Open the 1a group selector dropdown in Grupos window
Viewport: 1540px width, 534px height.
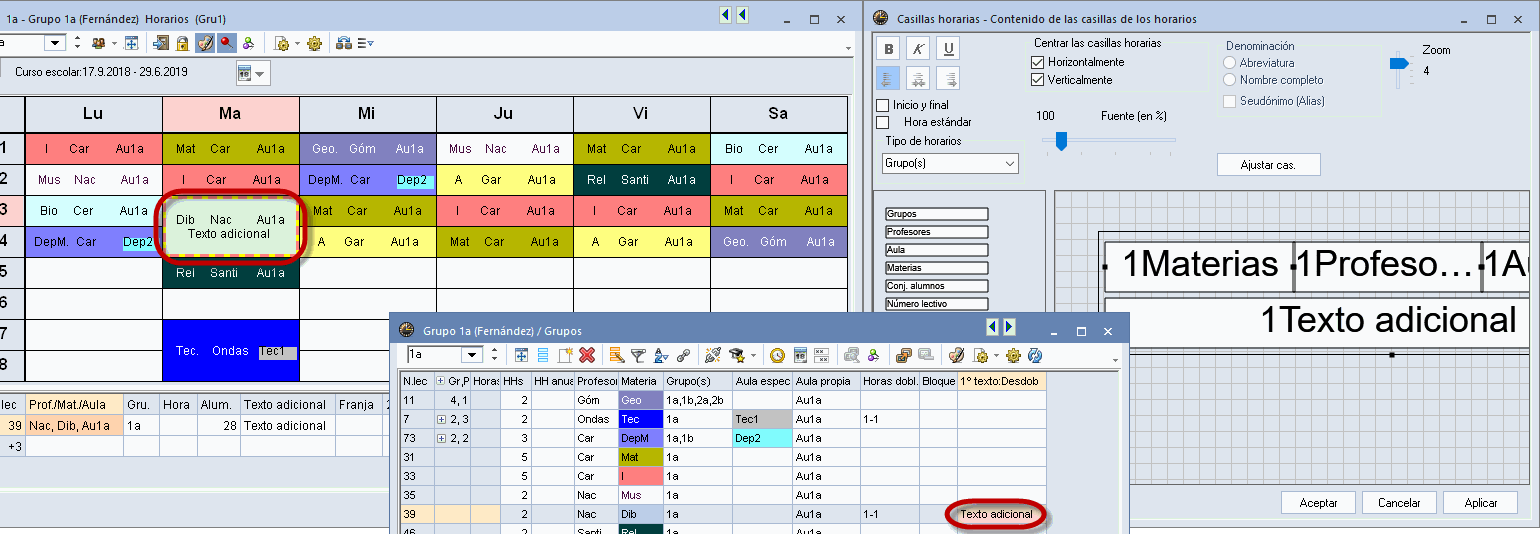(x=472, y=355)
